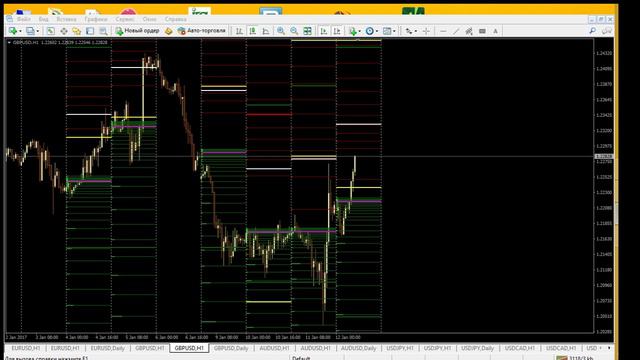Select the cursor tool
The height and width of the screenshot is (360, 640).
[409, 31]
